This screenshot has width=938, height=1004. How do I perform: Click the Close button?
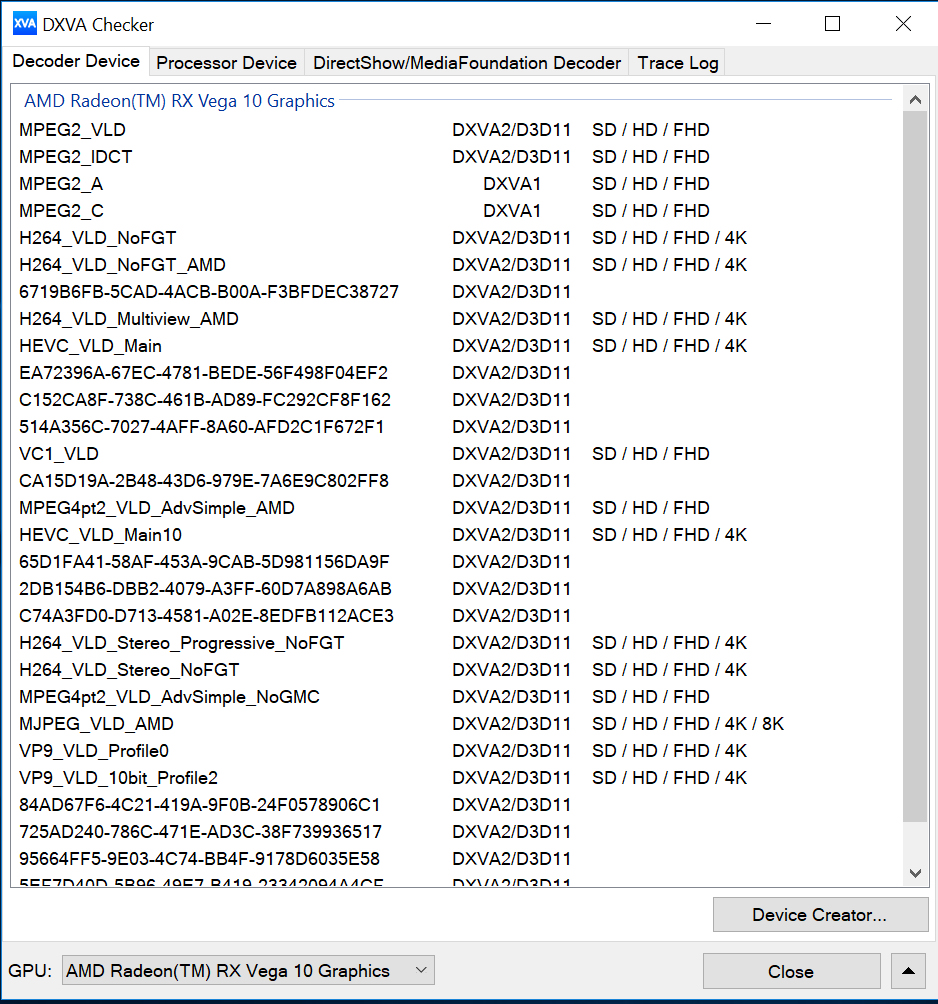791,971
